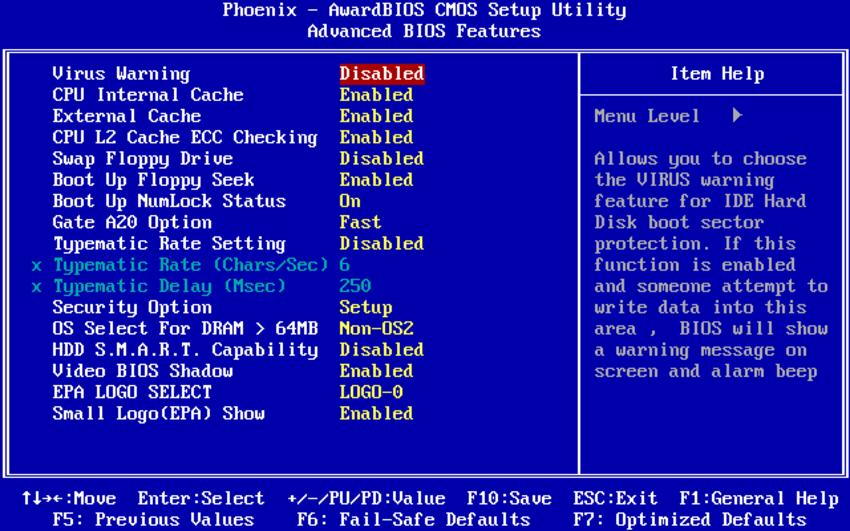Click F6: Fail-Safe Defaults hint
The height and width of the screenshot is (531, 850).
click(414, 520)
